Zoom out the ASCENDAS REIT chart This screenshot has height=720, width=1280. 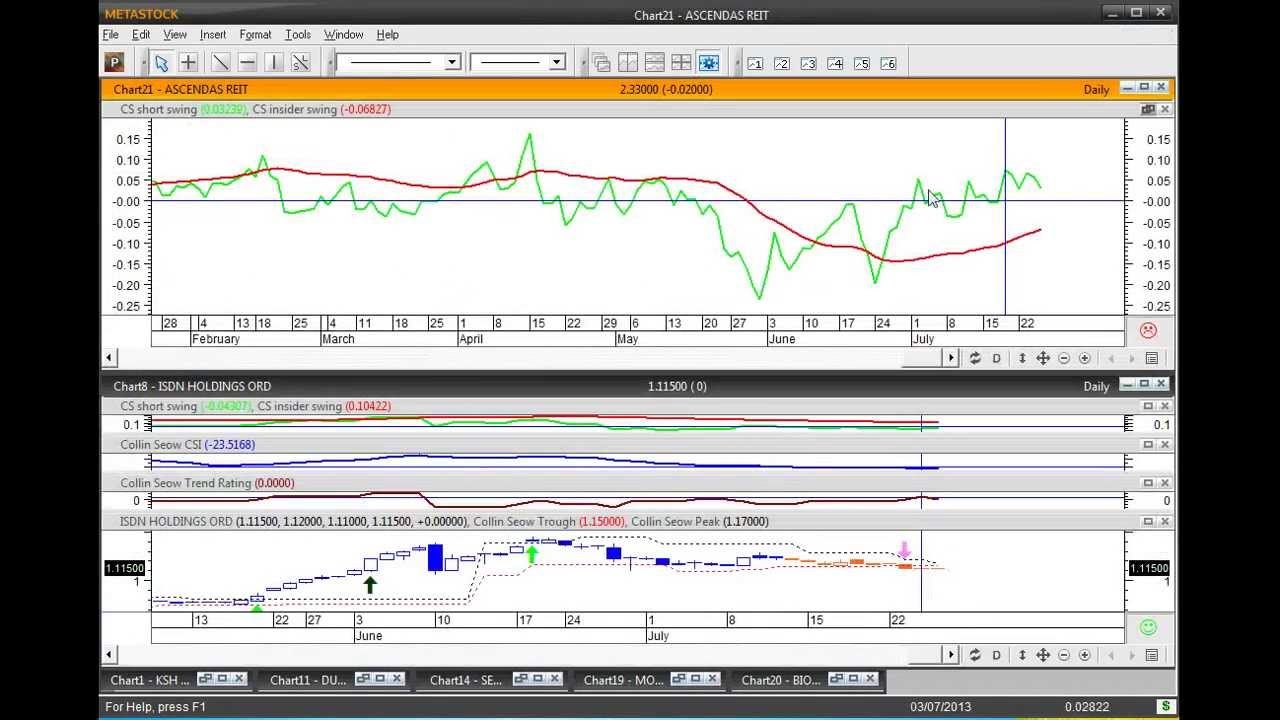coord(1064,358)
